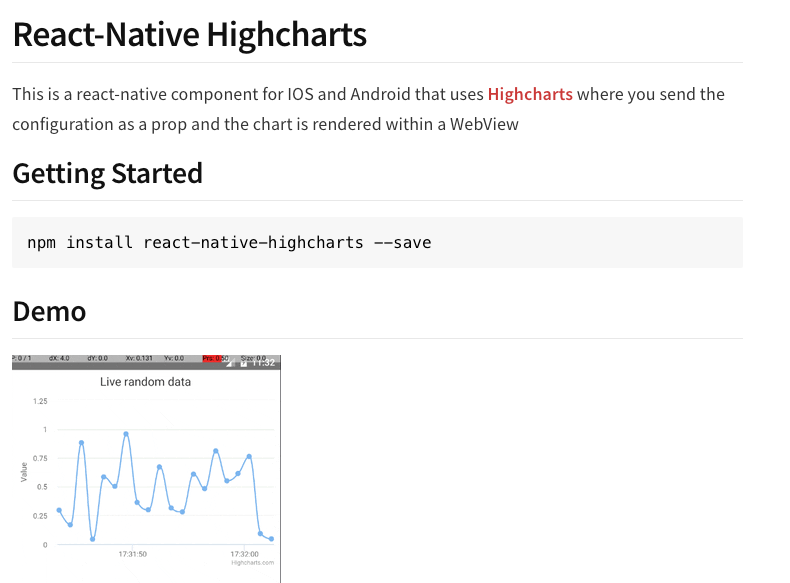
Task: Click the React-Native Highcharts heading
Action: pyautogui.click(x=189, y=35)
